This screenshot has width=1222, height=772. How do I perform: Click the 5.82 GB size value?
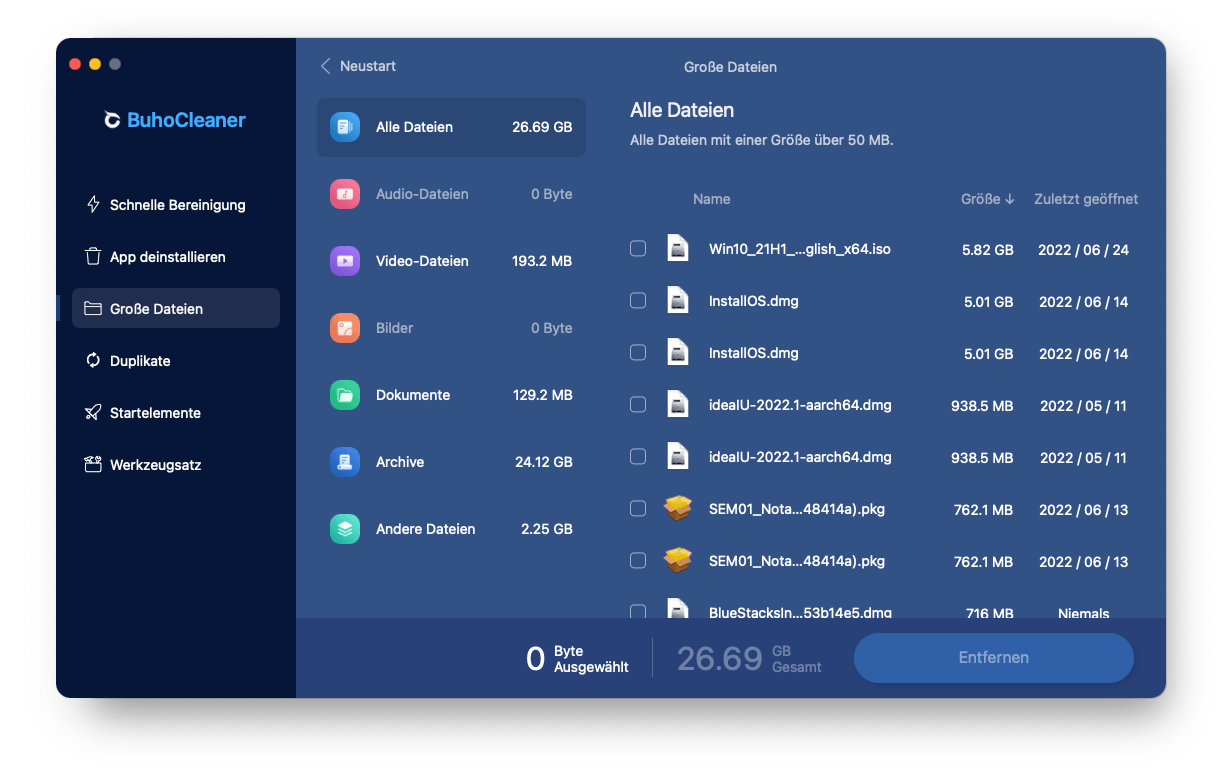(x=988, y=250)
